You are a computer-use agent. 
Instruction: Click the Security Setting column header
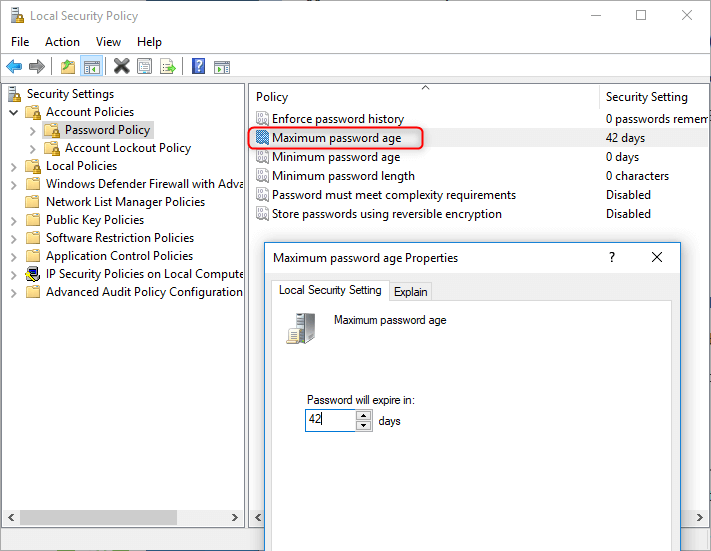pyautogui.click(x=647, y=97)
